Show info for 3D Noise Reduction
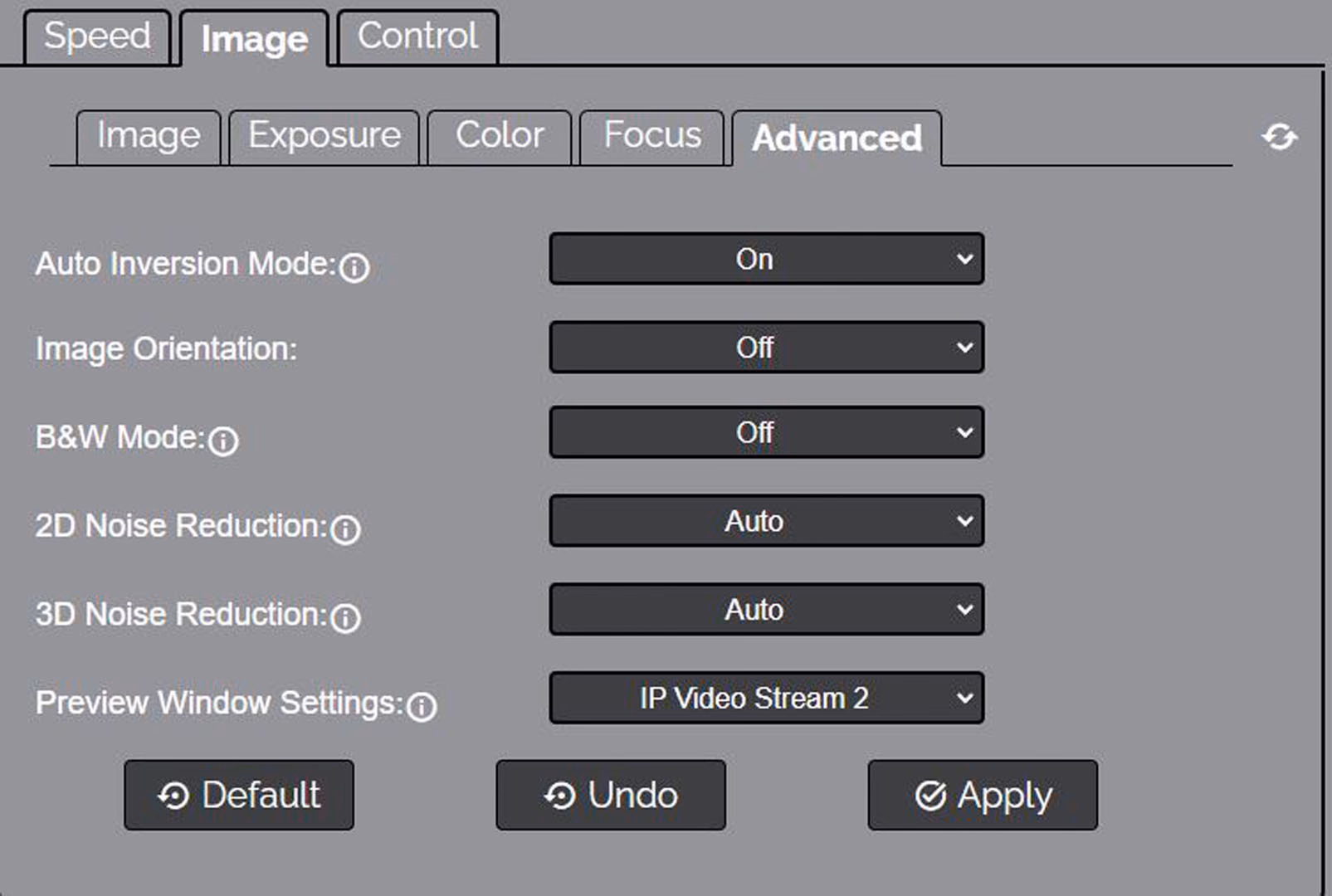This screenshot has height=896, width=1332. pos(345,618)
